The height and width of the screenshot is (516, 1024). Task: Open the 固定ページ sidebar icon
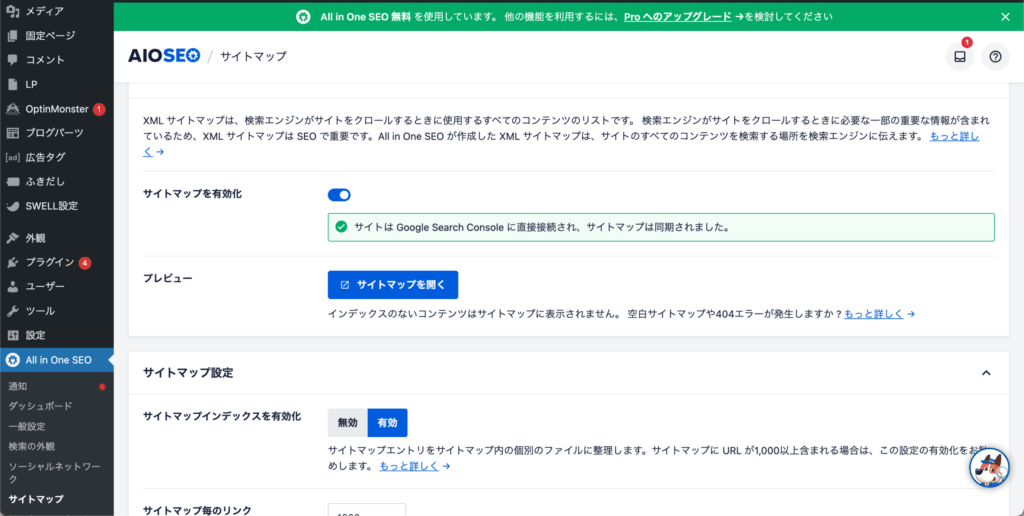click(12, 35)
